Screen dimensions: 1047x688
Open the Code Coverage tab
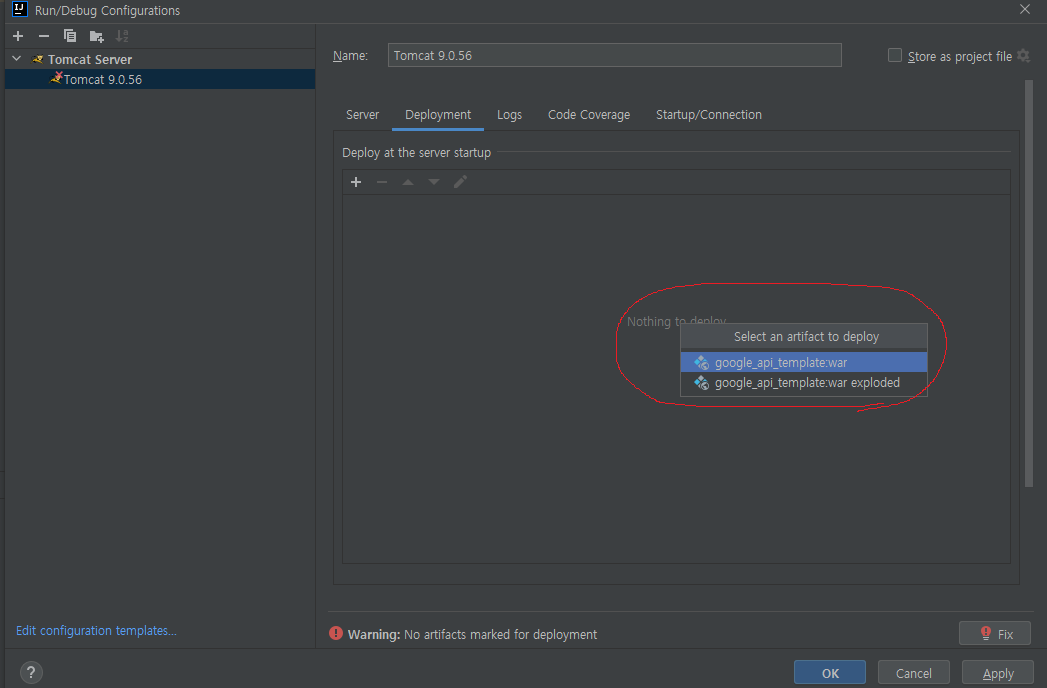point(589,115)
